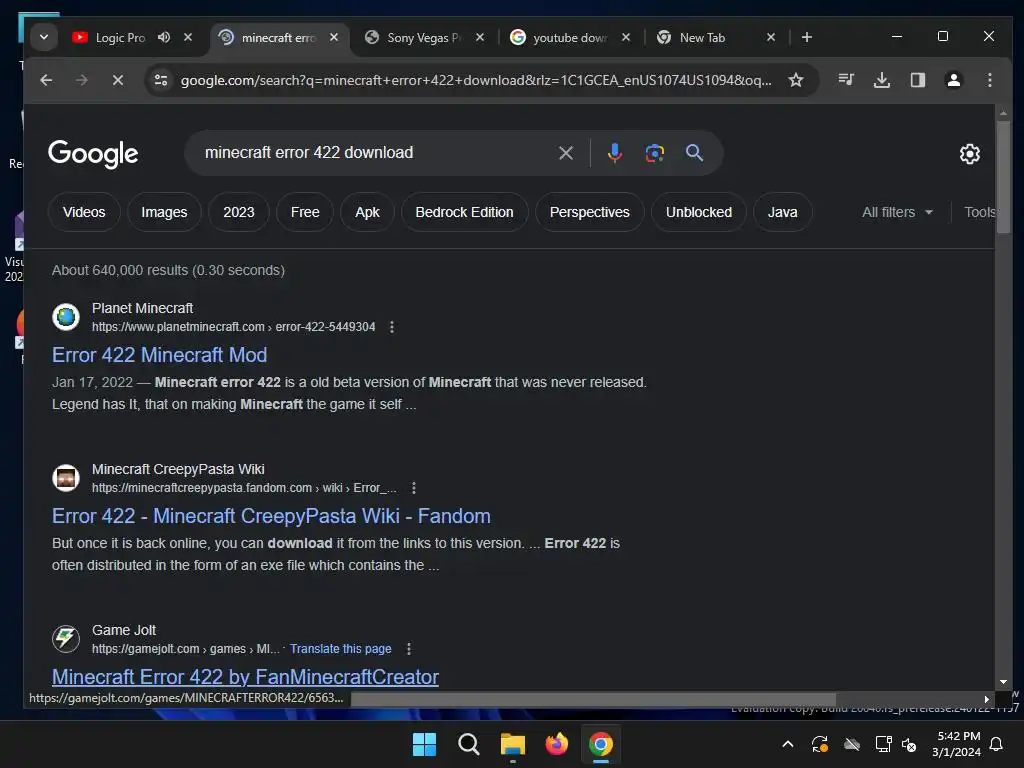The width and height of the screenshot is (1024, 768).
Task: Open the notification bell
Action: click(997, 744)
